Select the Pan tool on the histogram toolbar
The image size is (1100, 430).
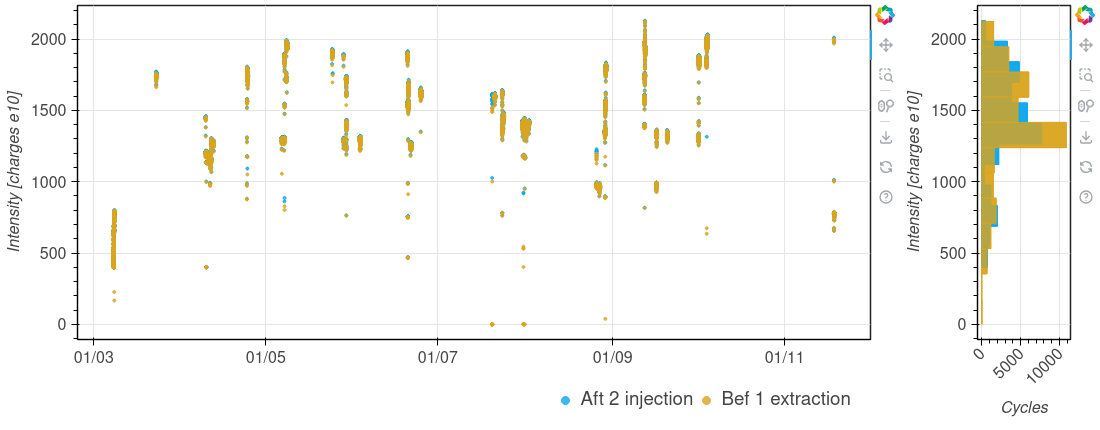[x=1085, y=45]
